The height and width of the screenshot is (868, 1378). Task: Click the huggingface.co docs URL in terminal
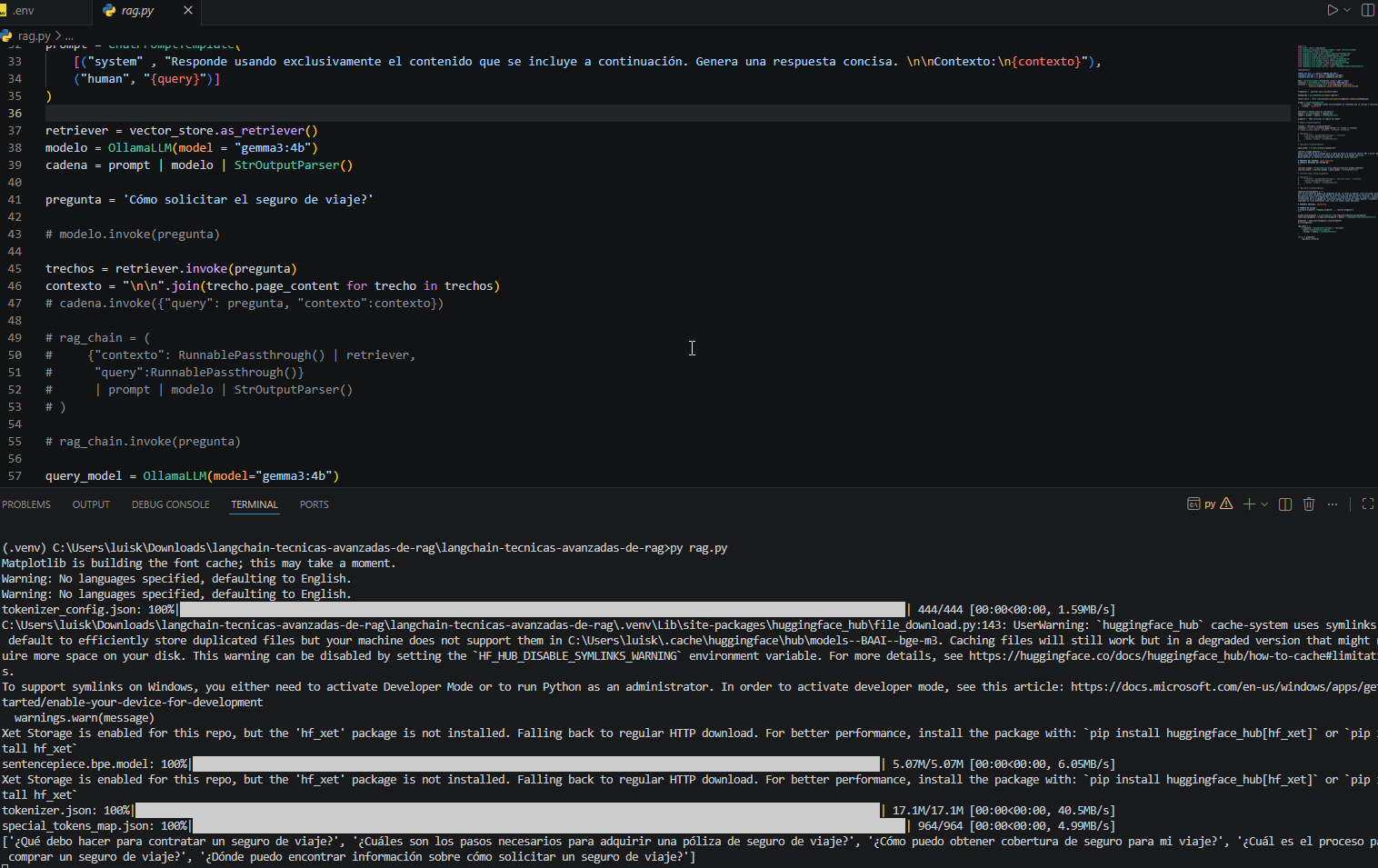1173,656
